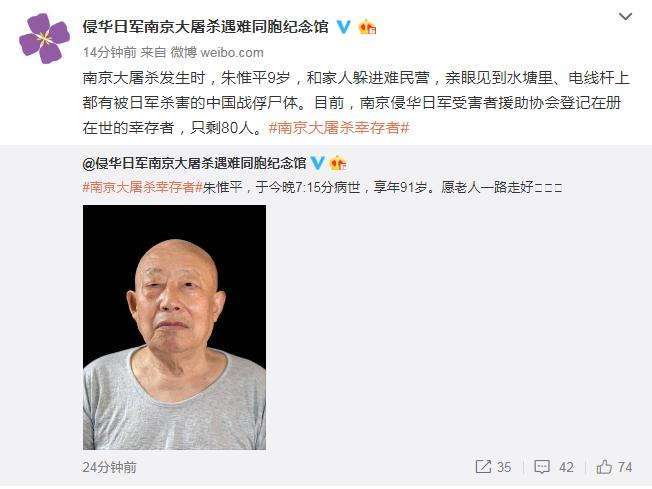Viewport: 652px width, 489px height.
Task: Open the #南京大屠杀幸存者# hashtag in the reposted text
Action: coord(143,187)
